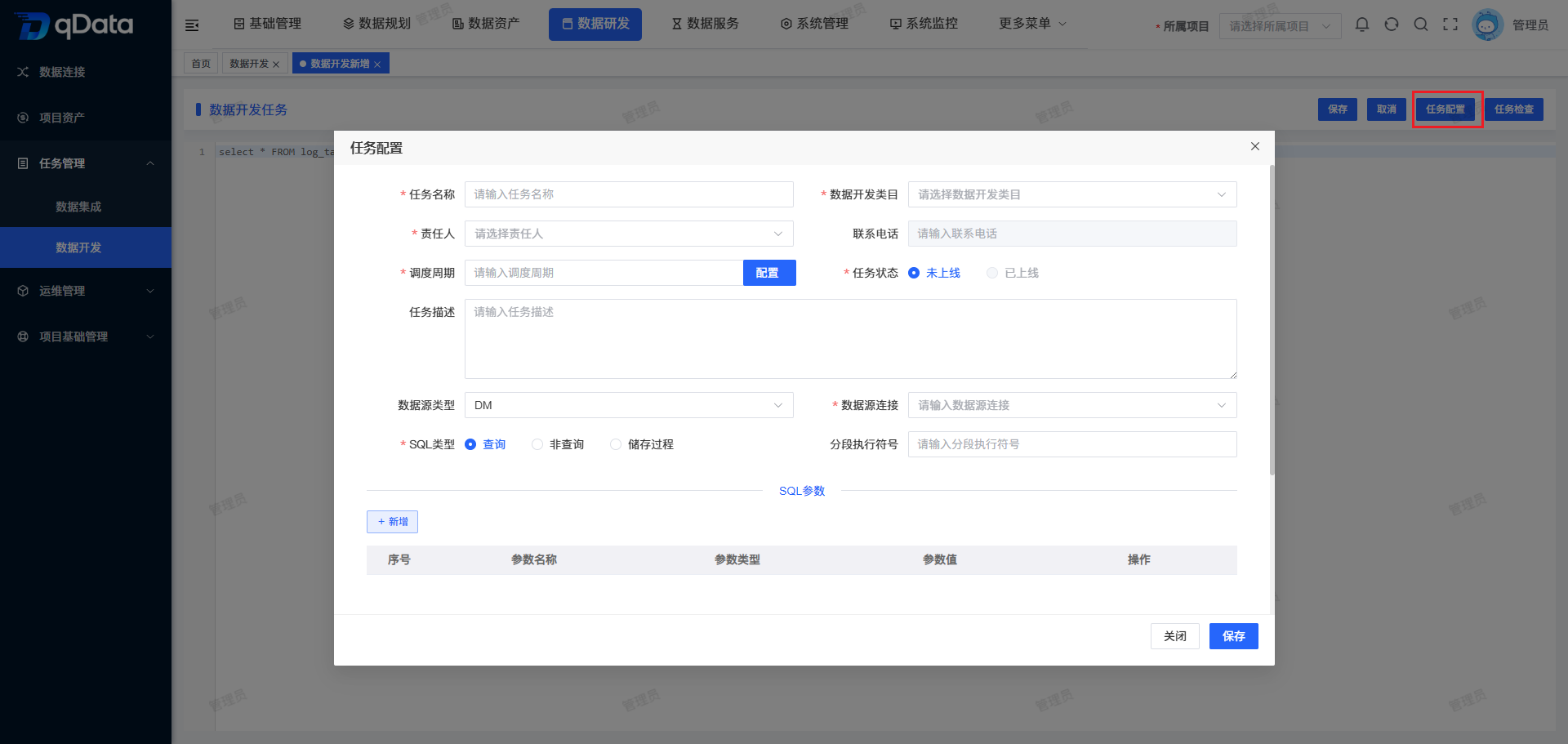Click the 项目基础管理 sidebar icon
Screen dimensions: 1568x744
[x=23, y=336]
